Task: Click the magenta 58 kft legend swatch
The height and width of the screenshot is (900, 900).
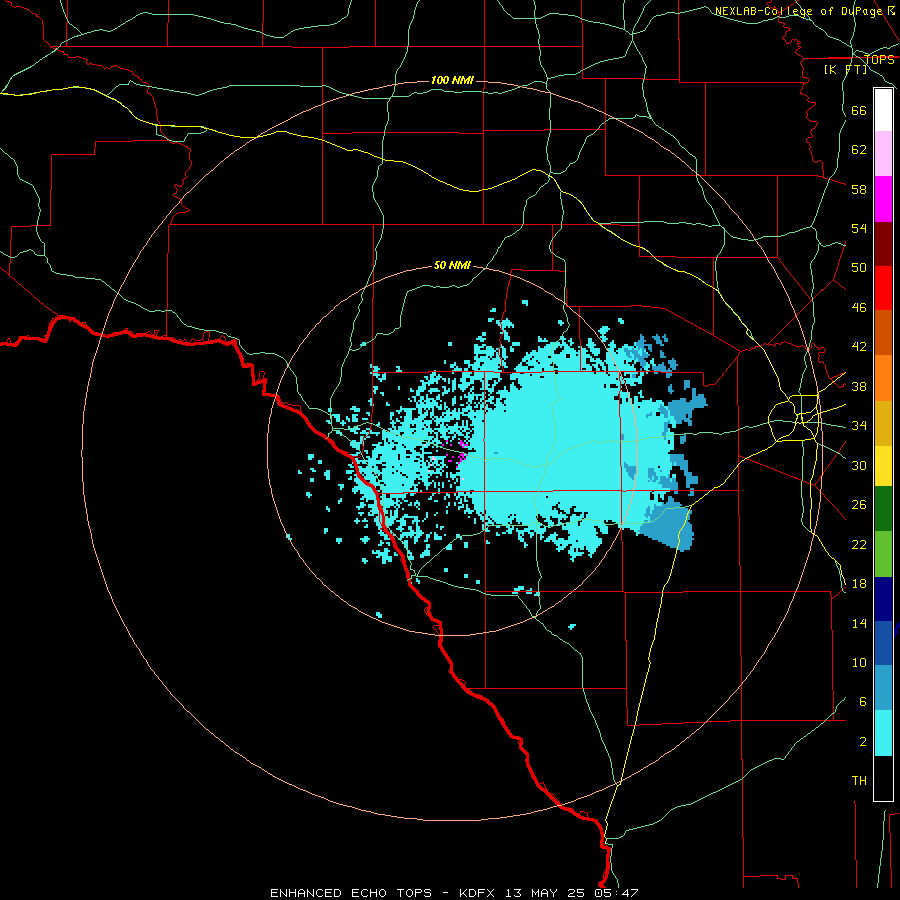Action: tap(883, 199)
